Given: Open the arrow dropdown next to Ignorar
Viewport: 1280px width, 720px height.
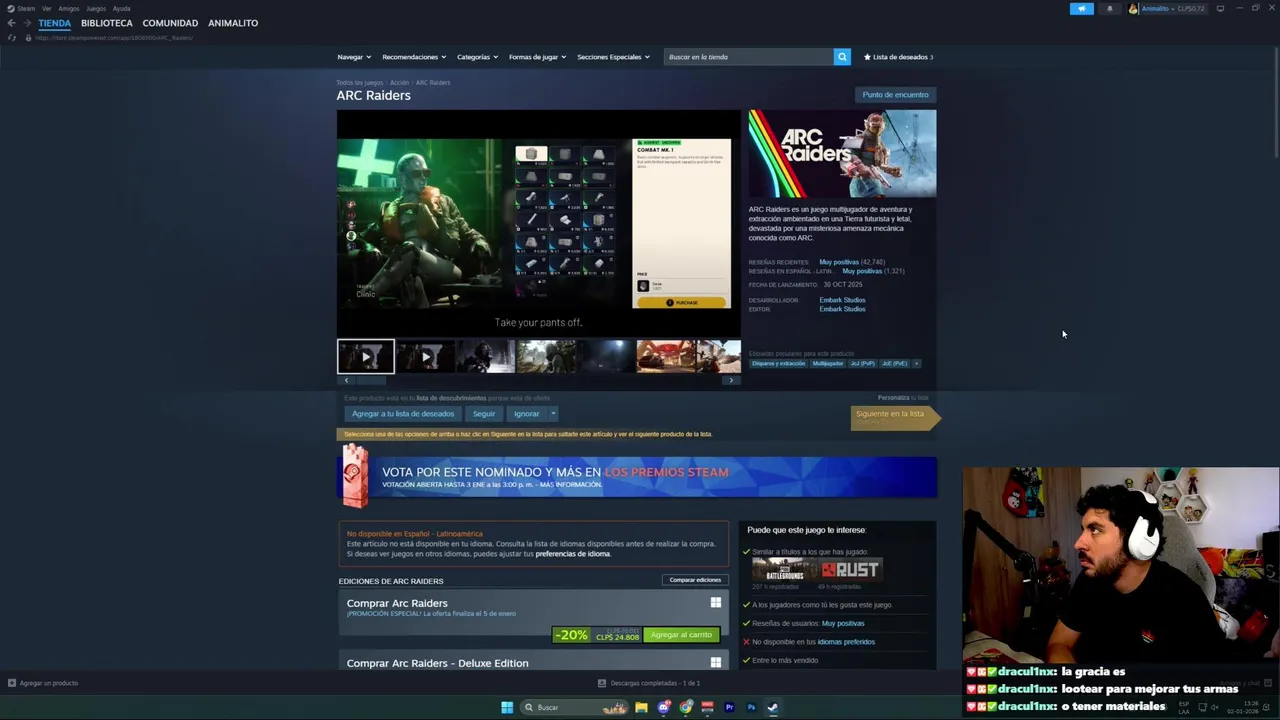Looking at the screenshot, I should pyautogui.click(x=552, y=414).
